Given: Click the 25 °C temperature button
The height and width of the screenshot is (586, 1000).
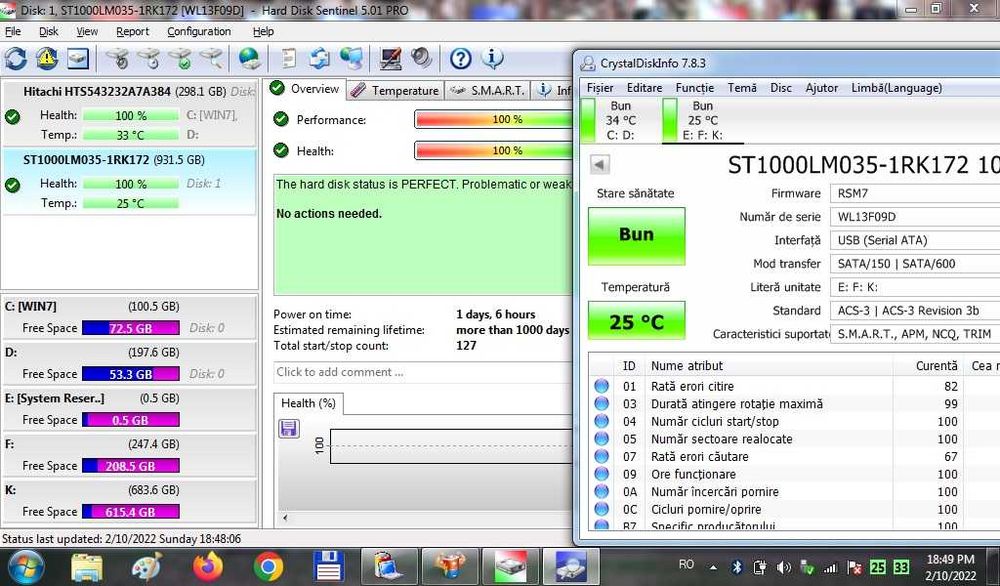Looking at the screenshot, I should coord(636,321).
